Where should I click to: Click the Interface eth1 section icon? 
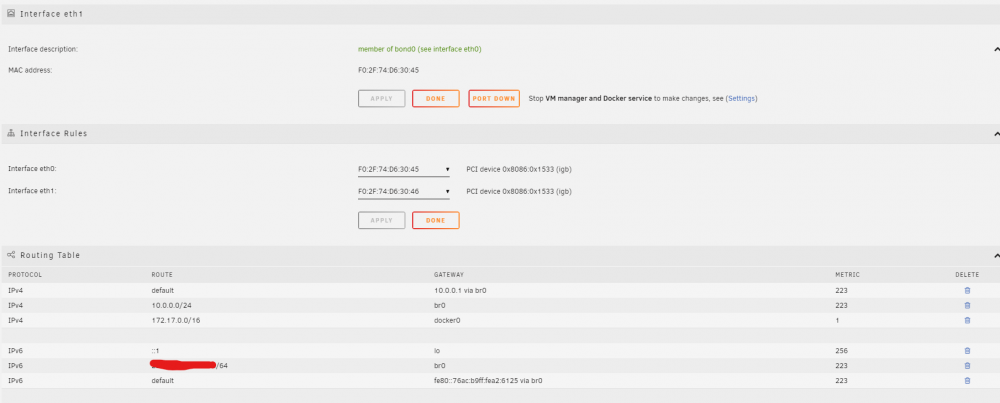tap(11, 13)
